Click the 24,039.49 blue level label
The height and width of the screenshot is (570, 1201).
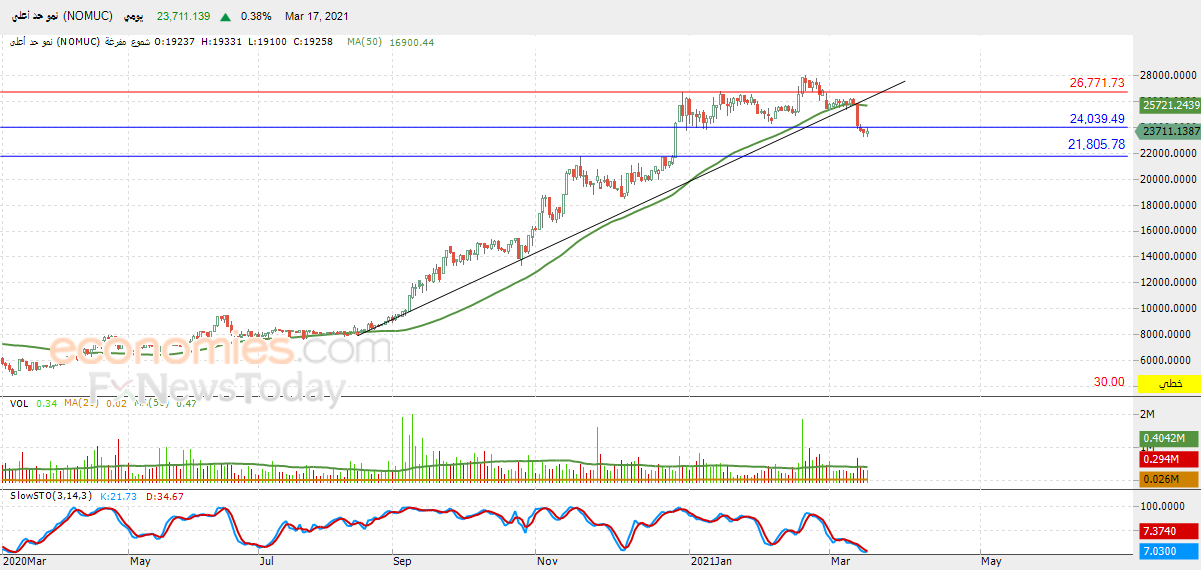(x=1097, y=118)
